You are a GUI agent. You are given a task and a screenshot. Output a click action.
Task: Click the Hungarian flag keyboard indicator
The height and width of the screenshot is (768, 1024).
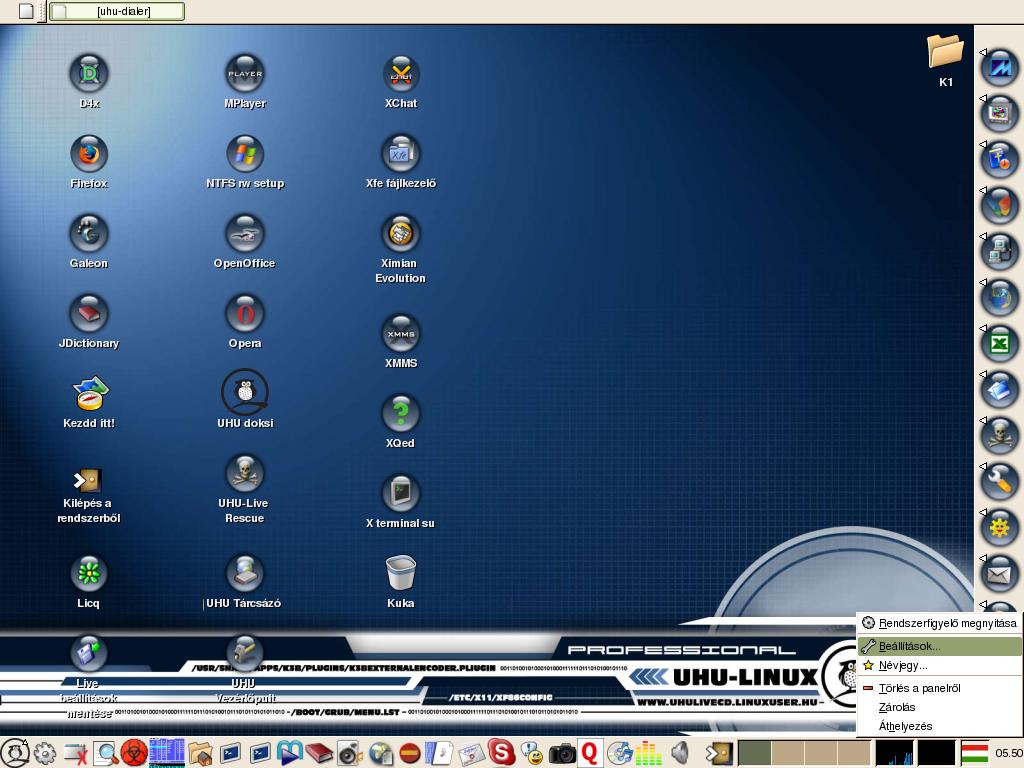point(974,753)
